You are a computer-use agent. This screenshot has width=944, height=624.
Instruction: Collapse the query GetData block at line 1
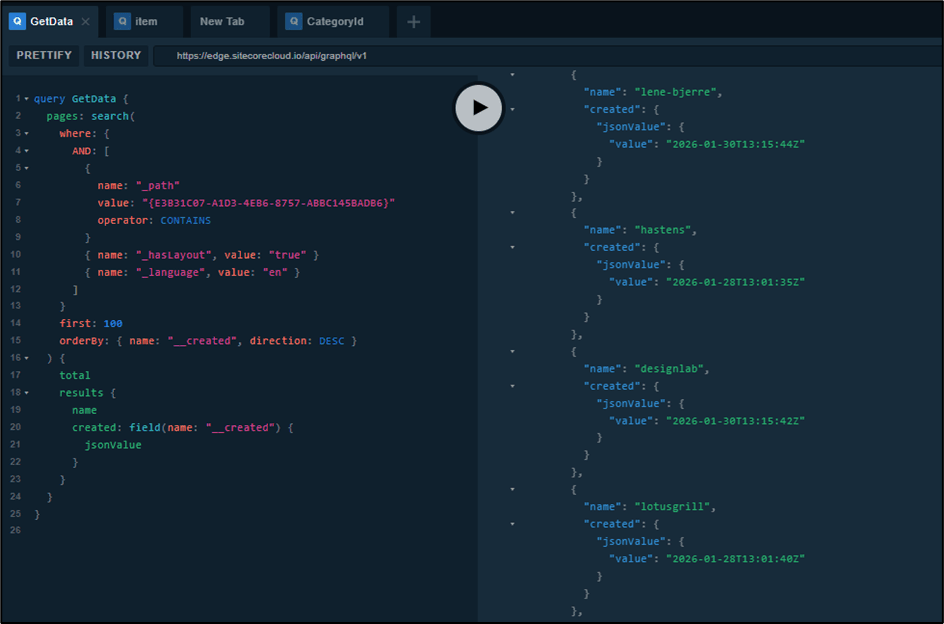[26, 99]
